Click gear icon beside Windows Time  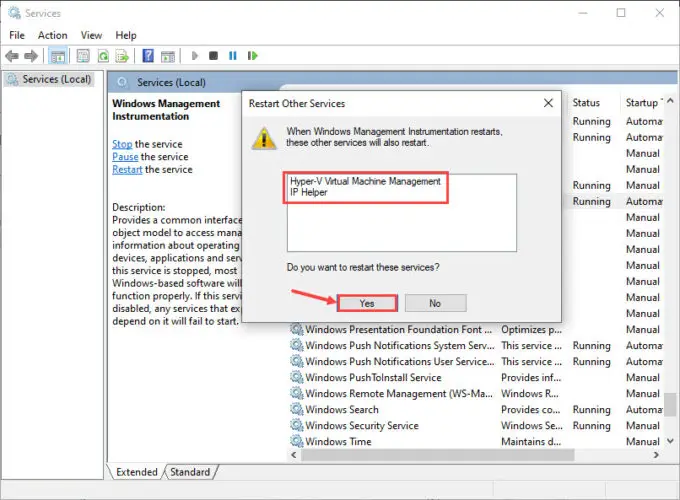[297, 442]
